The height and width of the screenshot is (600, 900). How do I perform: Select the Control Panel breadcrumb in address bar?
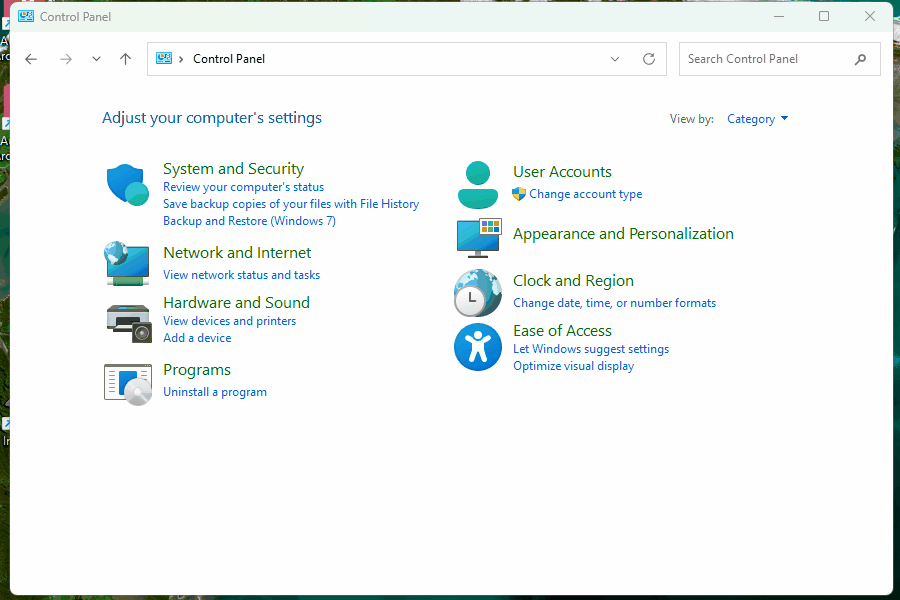[229, 59]
